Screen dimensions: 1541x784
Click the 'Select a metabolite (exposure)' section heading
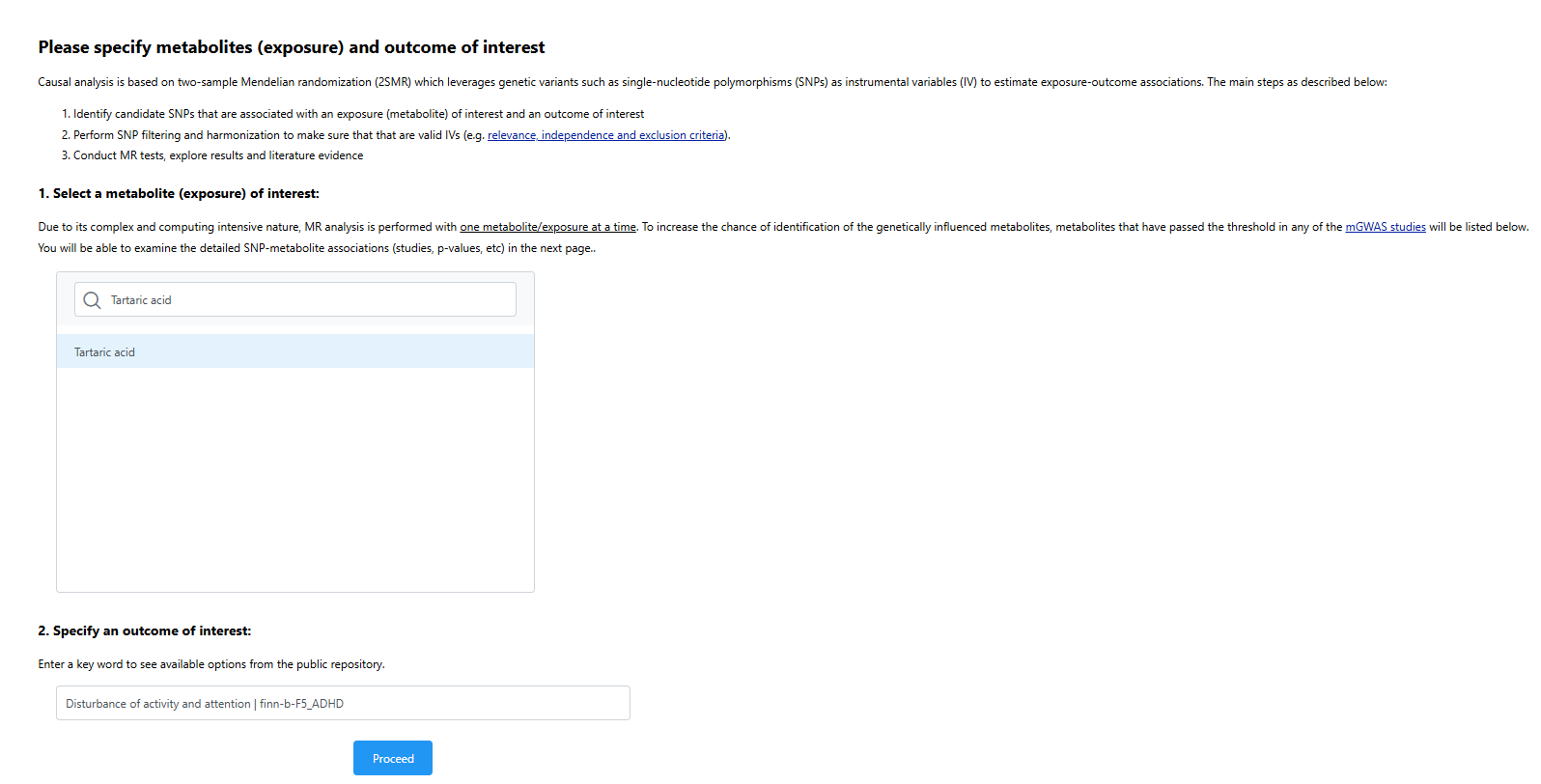[x=179, y=194]
